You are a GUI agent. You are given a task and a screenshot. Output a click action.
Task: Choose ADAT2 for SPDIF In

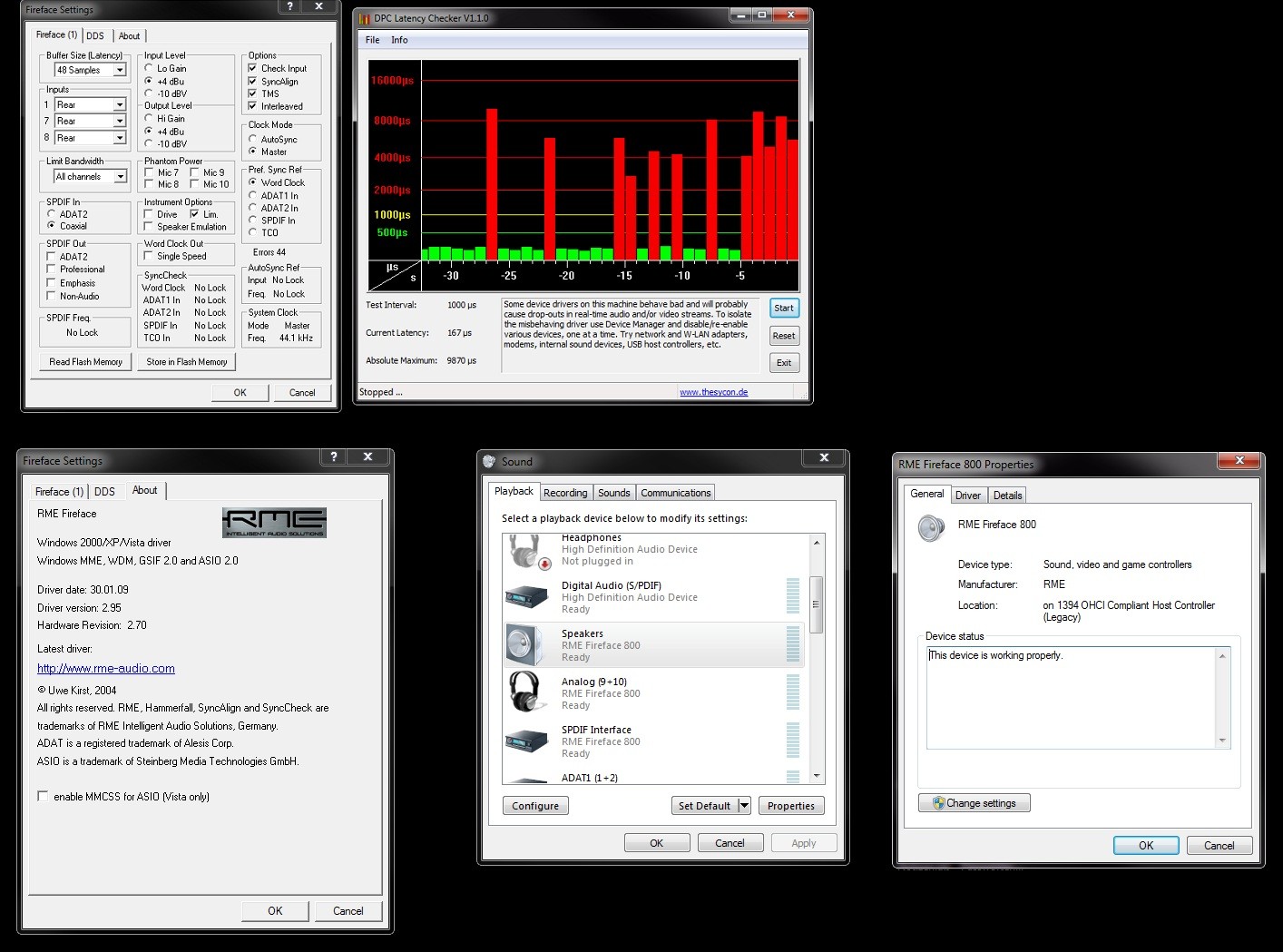click(52, 214)
